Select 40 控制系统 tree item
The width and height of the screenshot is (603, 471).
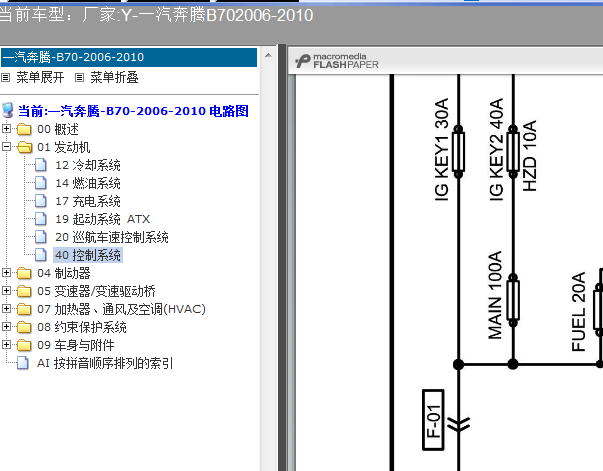coord(88,255)
